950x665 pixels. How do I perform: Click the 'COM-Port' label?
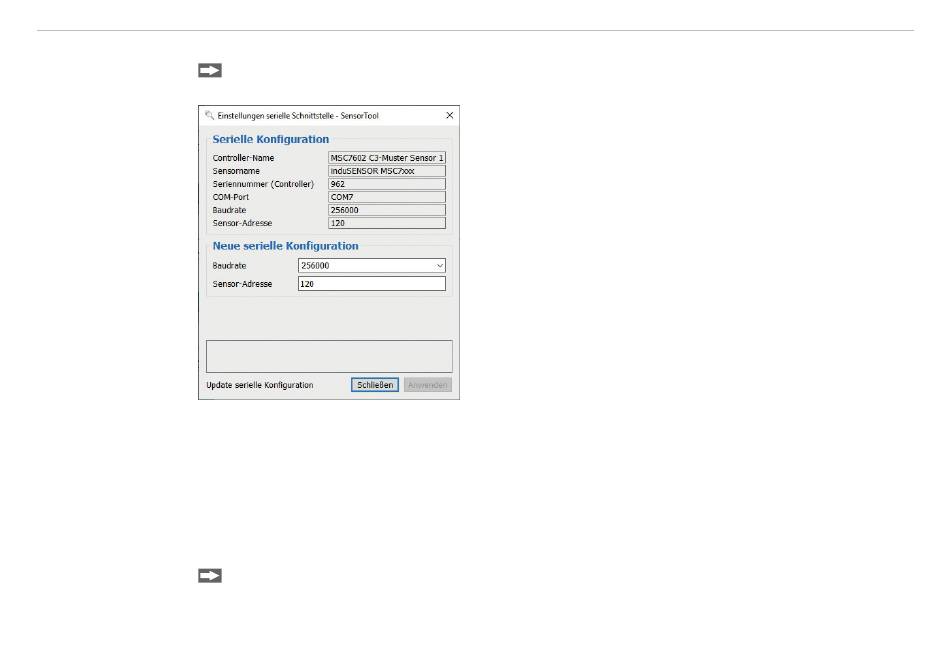[x=231, y=197]
